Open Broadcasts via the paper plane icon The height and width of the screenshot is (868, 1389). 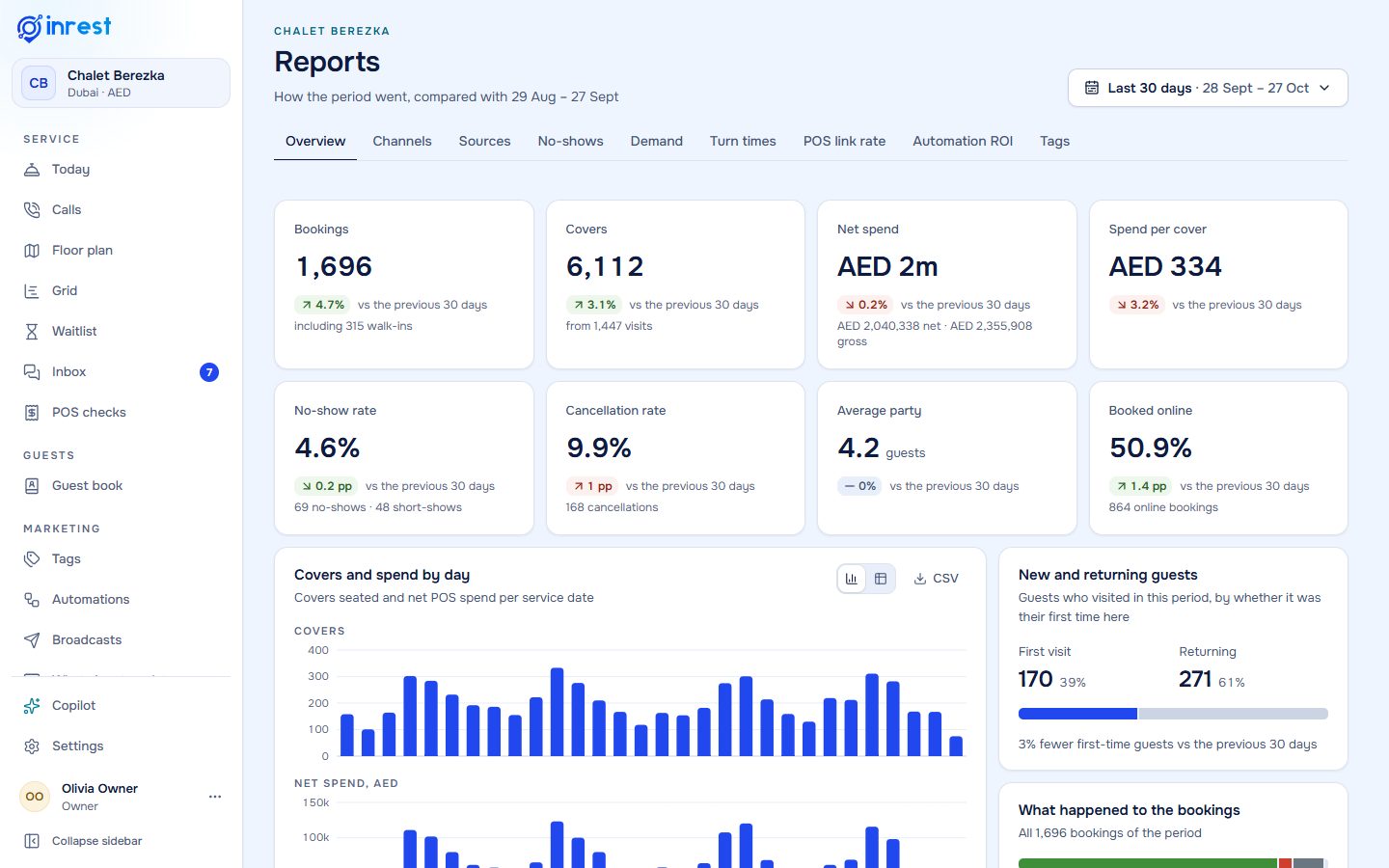[x=32, y=639]
